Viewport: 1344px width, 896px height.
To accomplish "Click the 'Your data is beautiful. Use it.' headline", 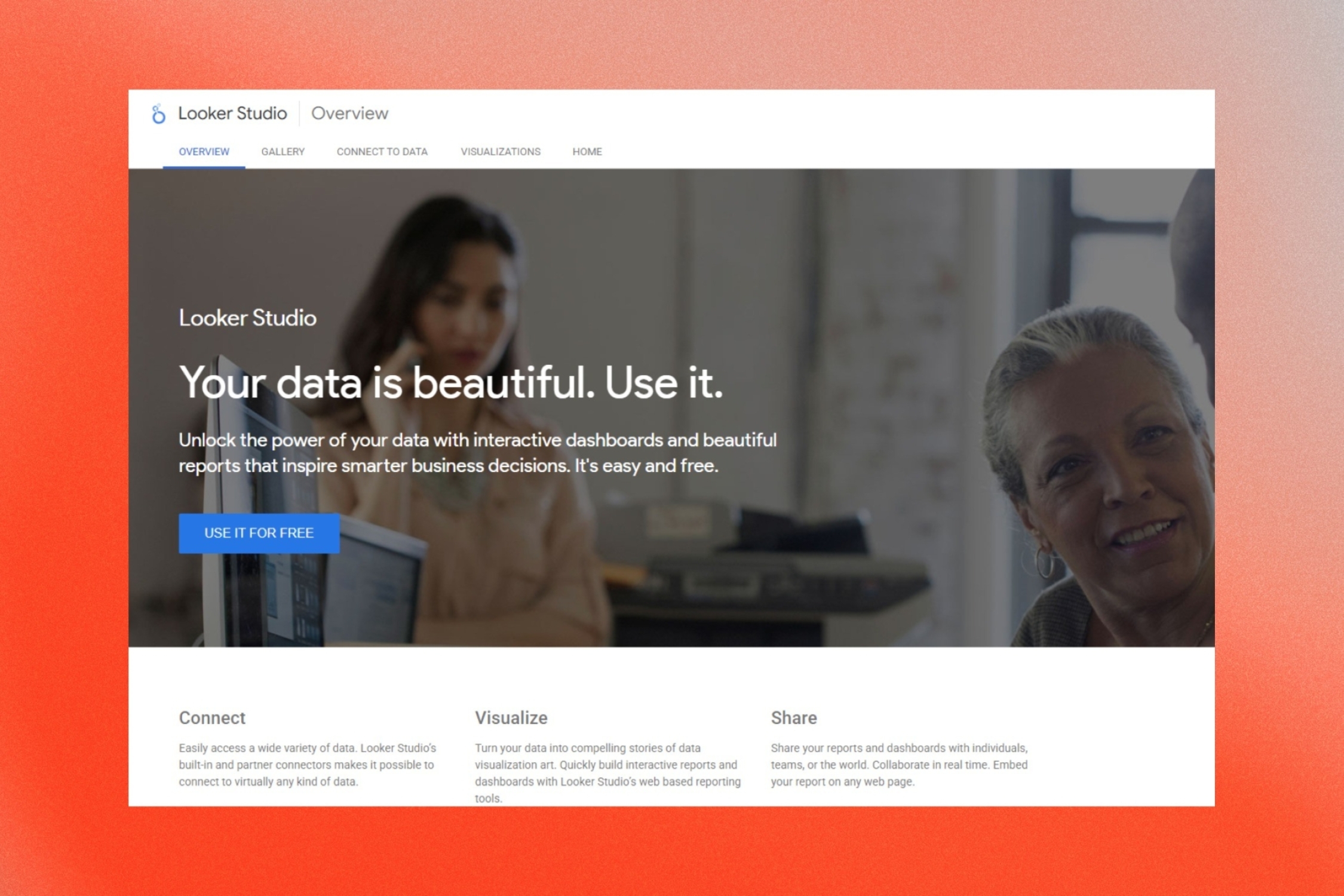I will click(x=451, y=382).
